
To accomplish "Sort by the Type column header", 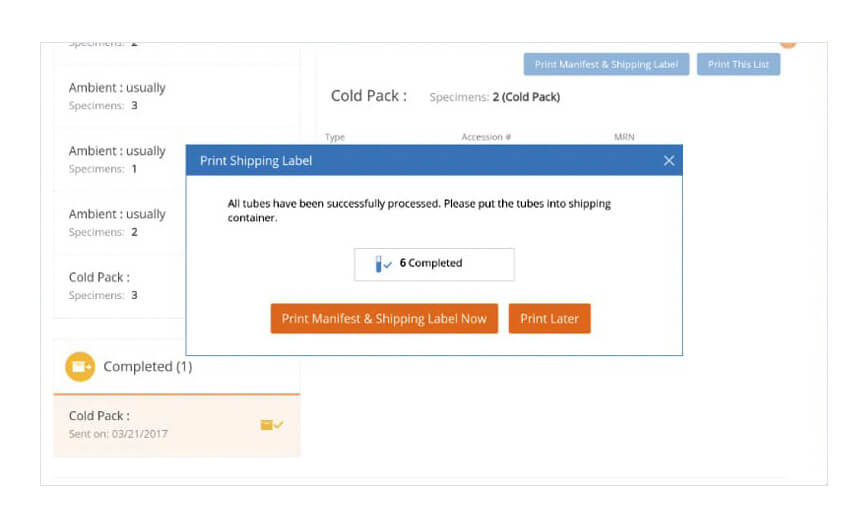I will point(335,137).
